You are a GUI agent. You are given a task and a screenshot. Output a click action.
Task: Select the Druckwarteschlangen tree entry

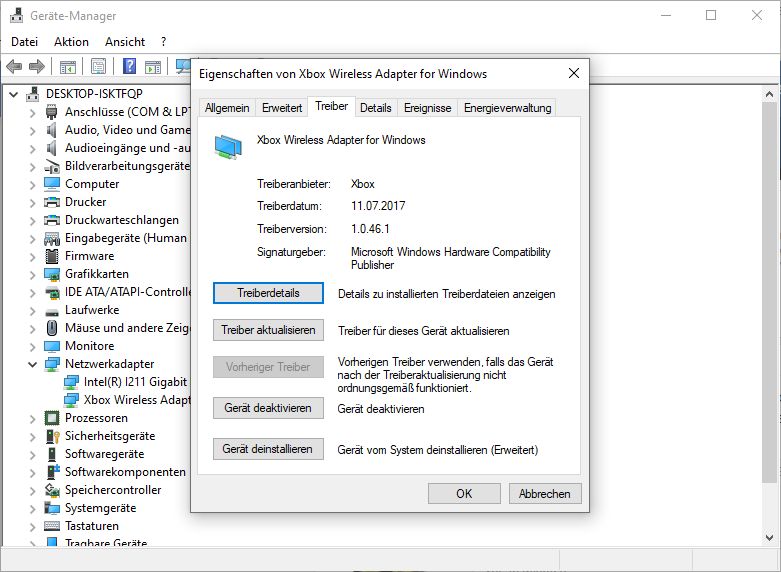coord(122,220)
